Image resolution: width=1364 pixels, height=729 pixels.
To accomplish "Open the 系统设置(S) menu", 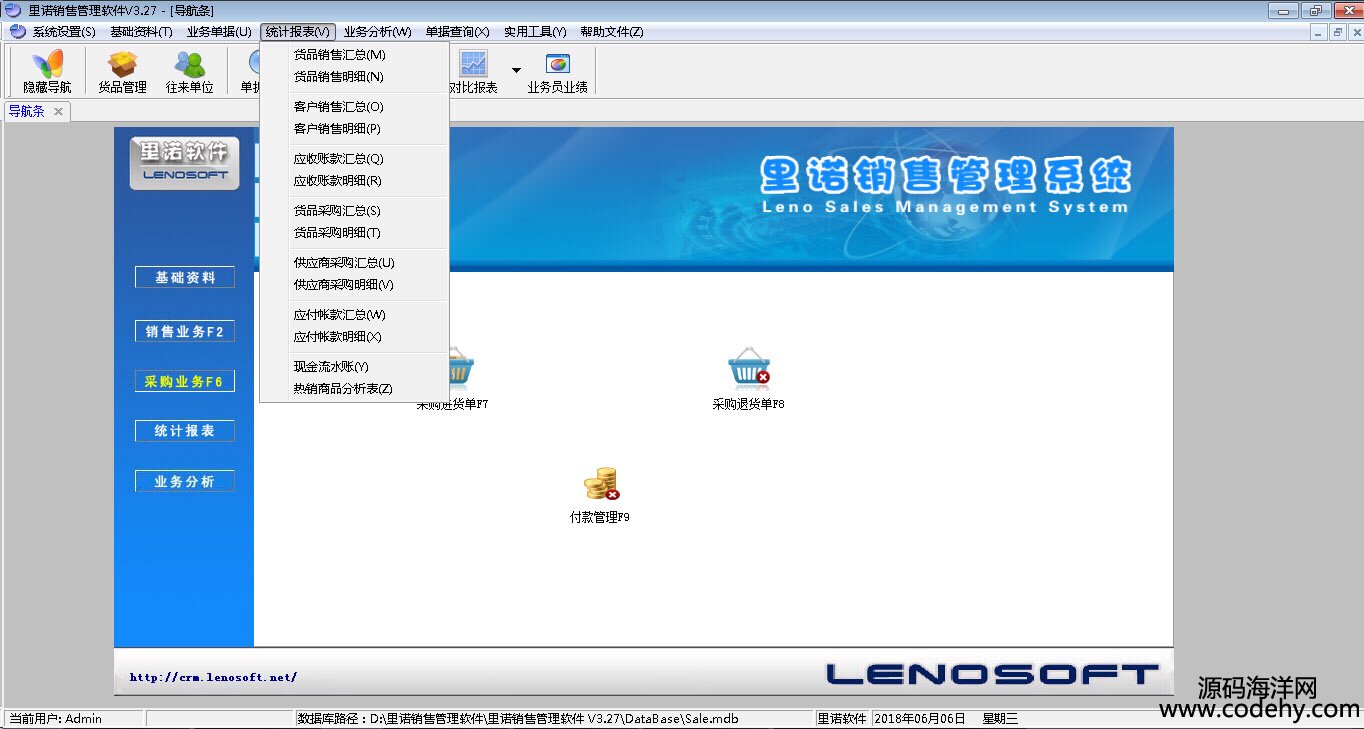I will [x=64, y=32].
